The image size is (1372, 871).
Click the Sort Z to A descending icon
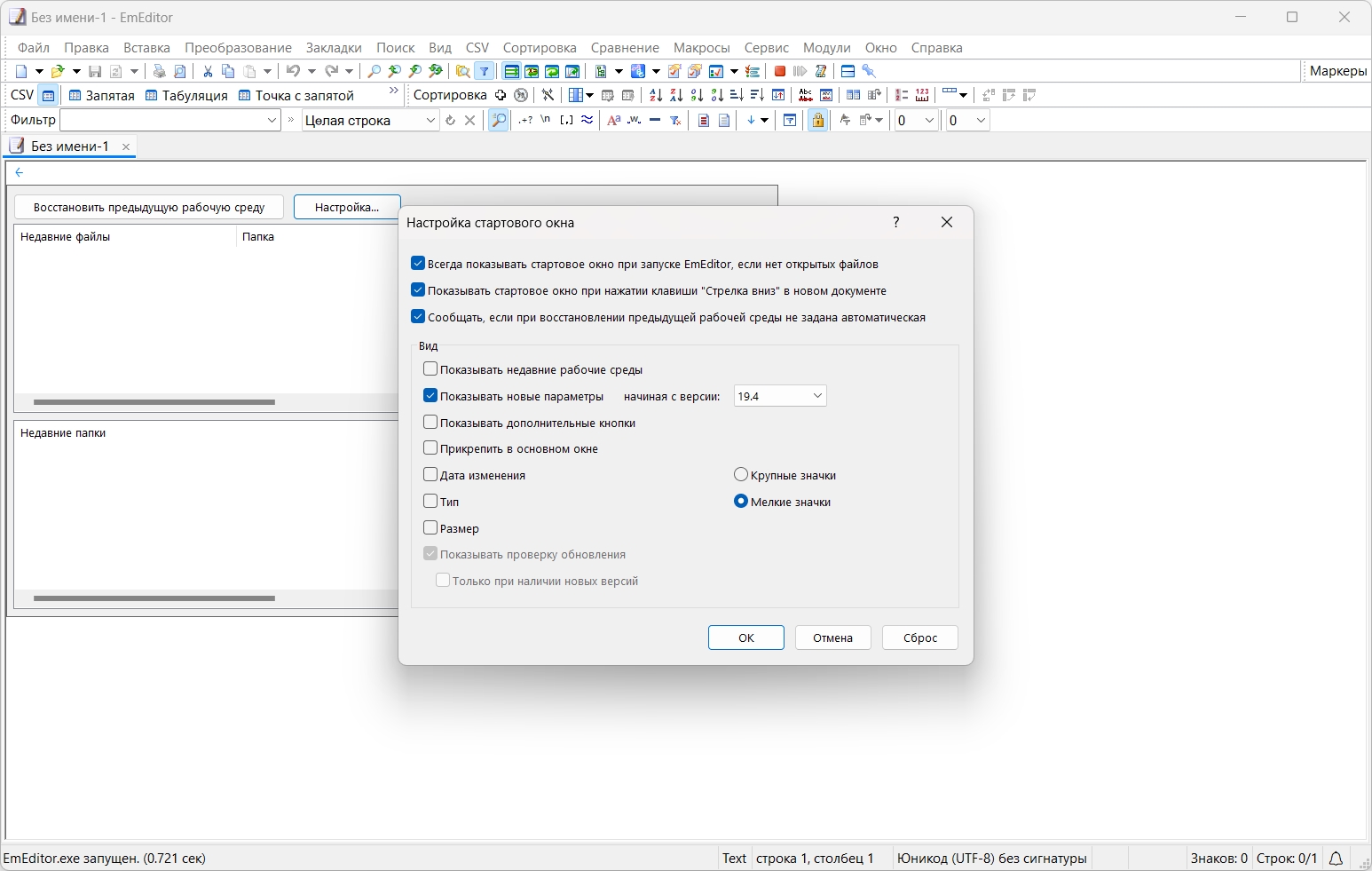point(676,95)
